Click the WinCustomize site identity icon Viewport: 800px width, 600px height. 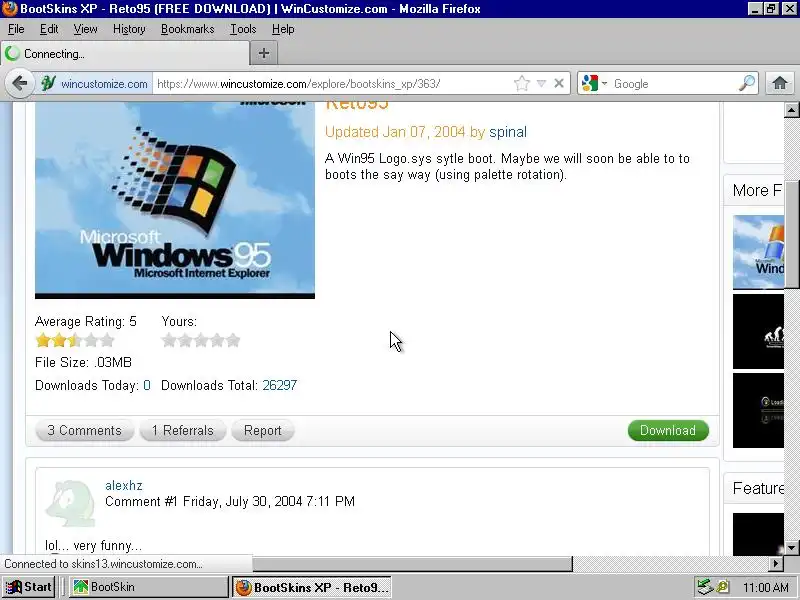[x=48, y=83]
